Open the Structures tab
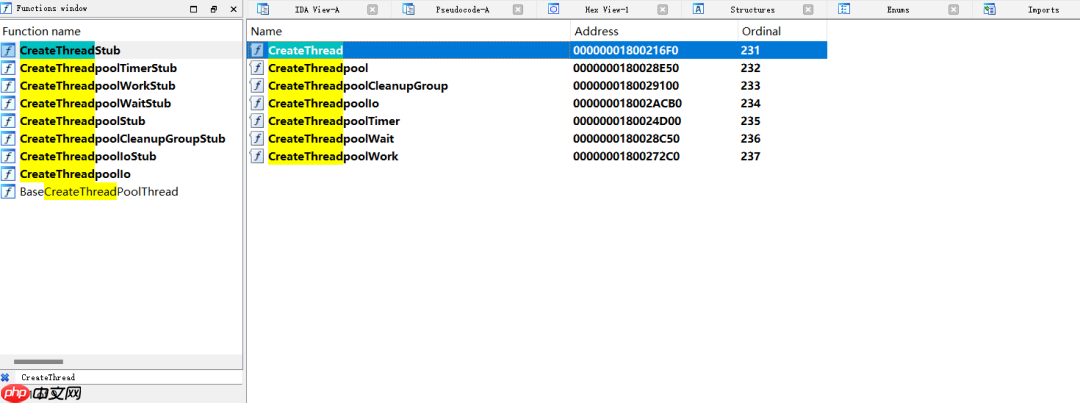Viewport: 1080px width, 403px height. (753, 10)
